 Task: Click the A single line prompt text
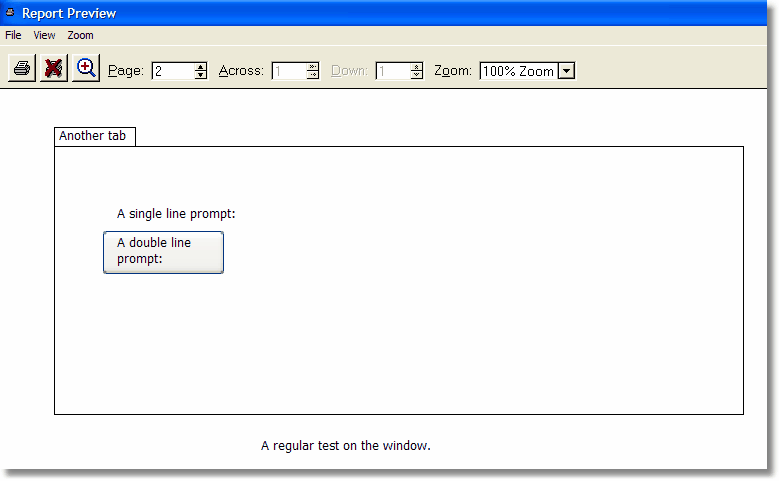pyautogui.click(x=176, y=214)
